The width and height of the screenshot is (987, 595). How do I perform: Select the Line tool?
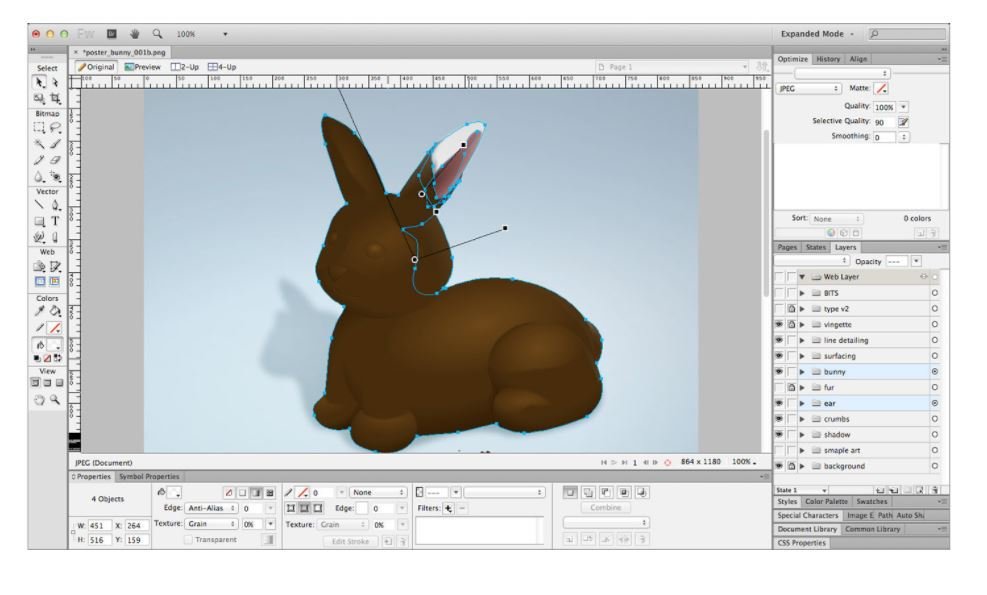tap(40, 205)
